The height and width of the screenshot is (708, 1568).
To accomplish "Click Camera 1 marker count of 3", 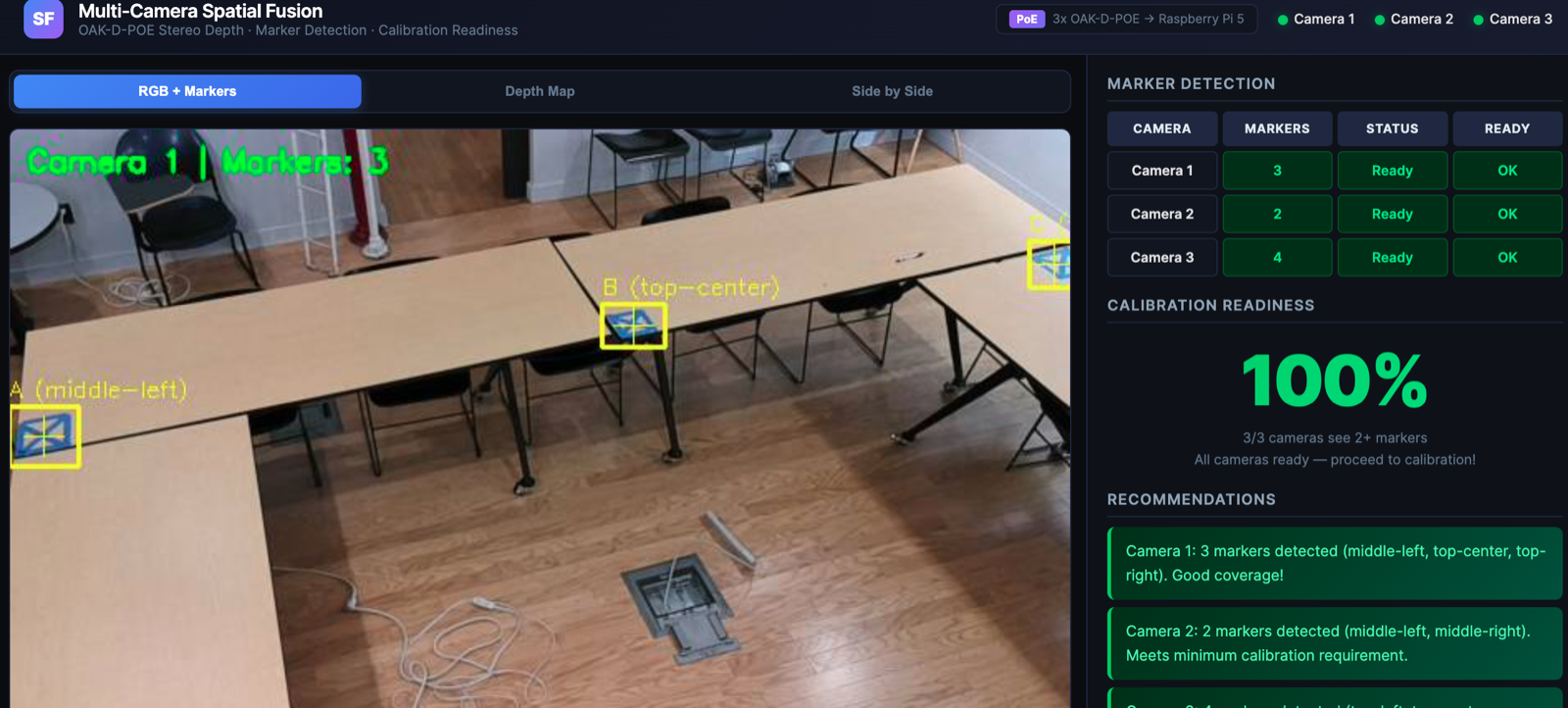I will pos(1277,171).
